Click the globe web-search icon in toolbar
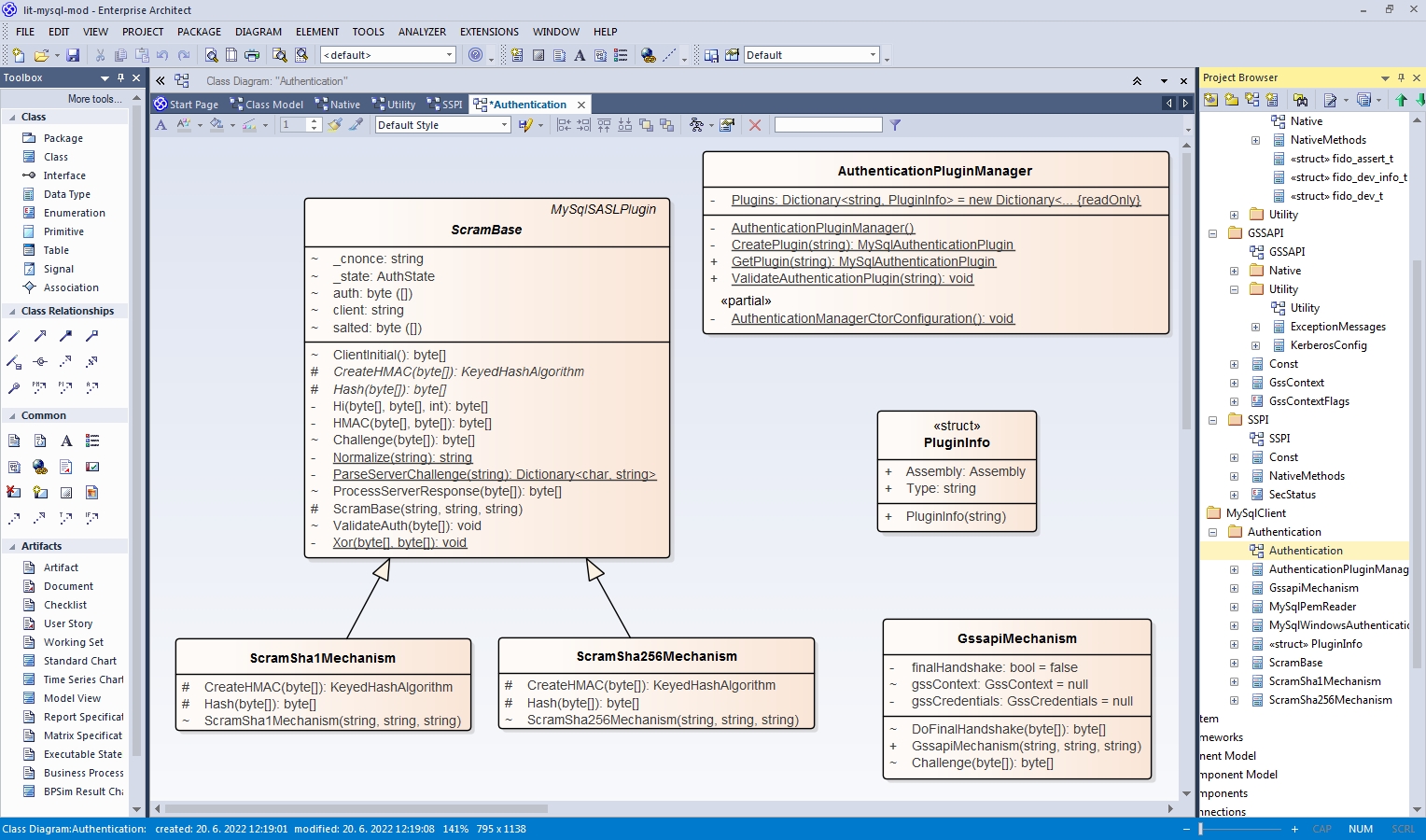1426x840 pixels. 649,55
